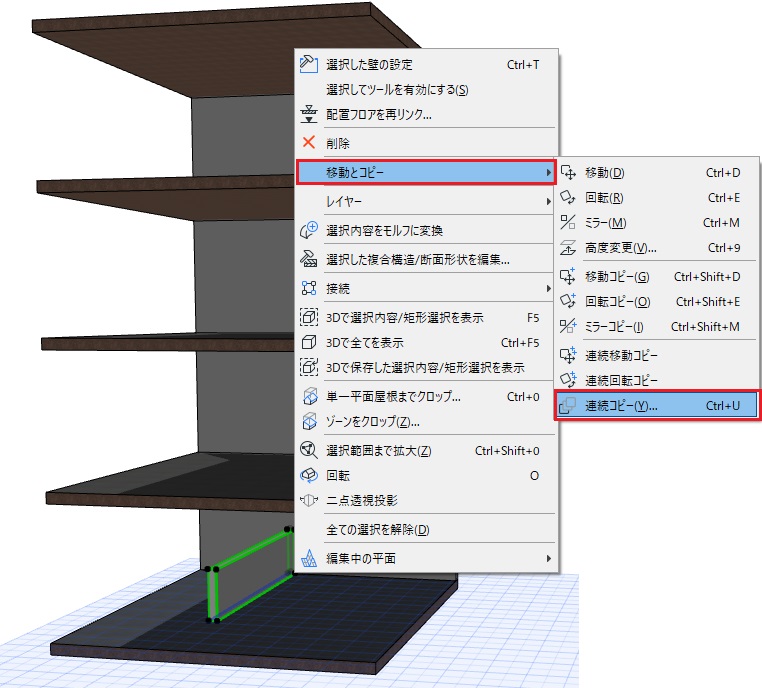Click the 移動コピー(G) drag-copy icon

click(568, 276)
